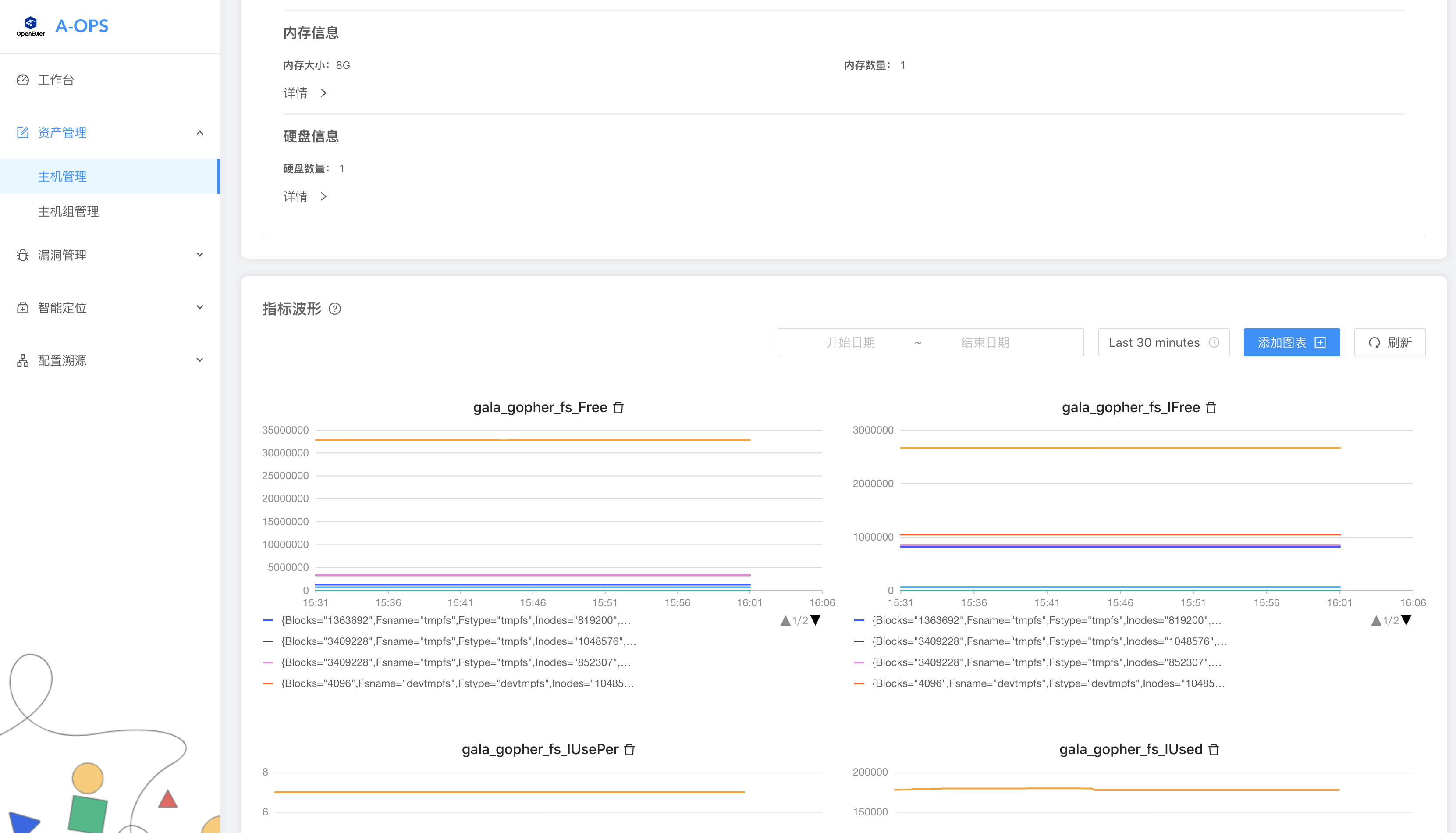Click the 开始日期 start date field
This screenshot has width=1456, height=833.
point(850,342)
